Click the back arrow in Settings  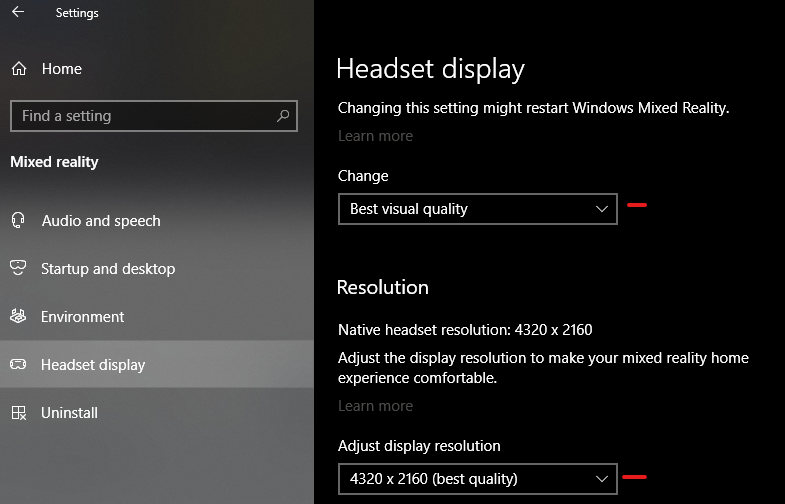[x=18, y=12]
